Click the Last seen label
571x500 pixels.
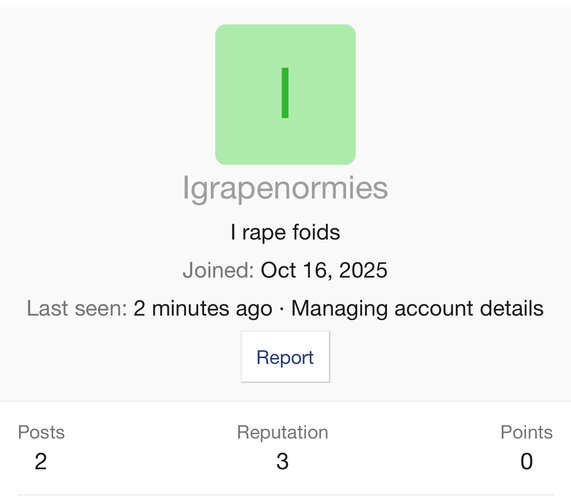(77, 308)
